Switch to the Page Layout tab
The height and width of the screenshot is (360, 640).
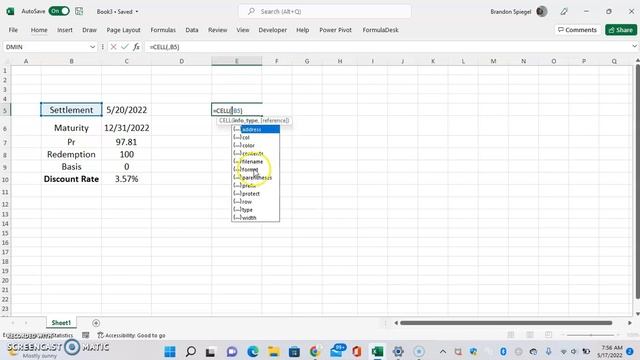pos(123,30)
